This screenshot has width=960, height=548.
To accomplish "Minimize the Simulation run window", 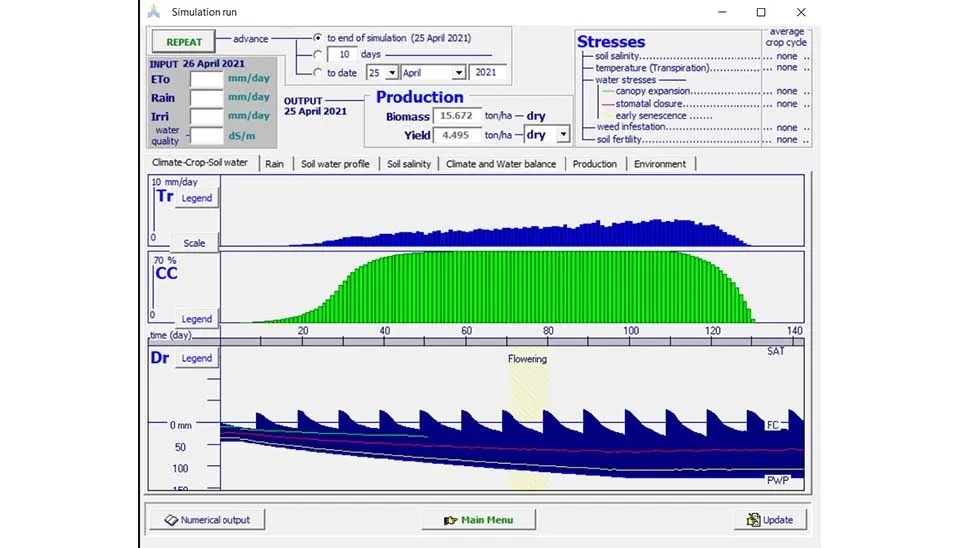I will click(721, 12).
